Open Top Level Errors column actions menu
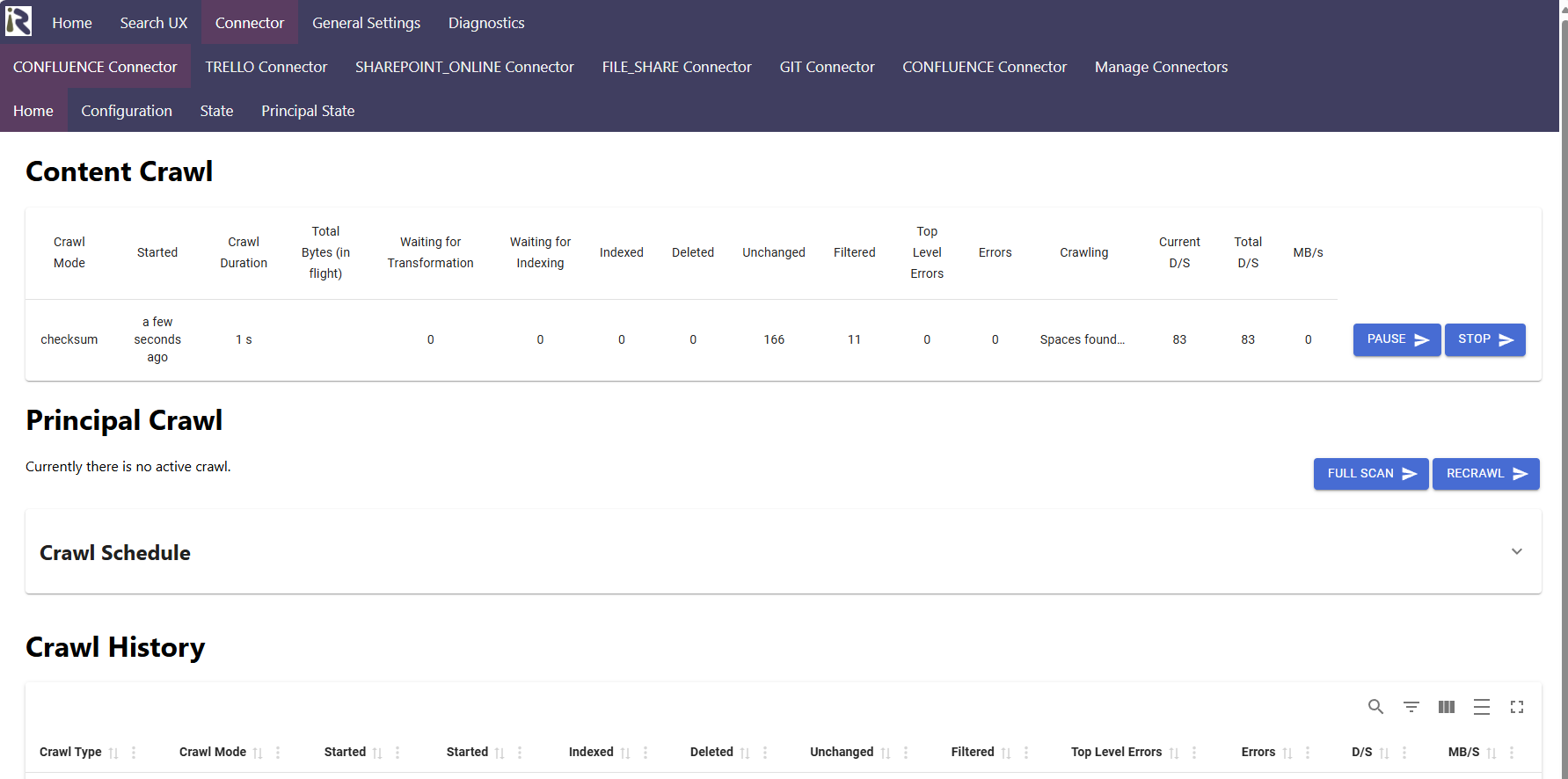Image resolution: width=1568 pixels, height=779 pixels. click(x=1194, y=753)
